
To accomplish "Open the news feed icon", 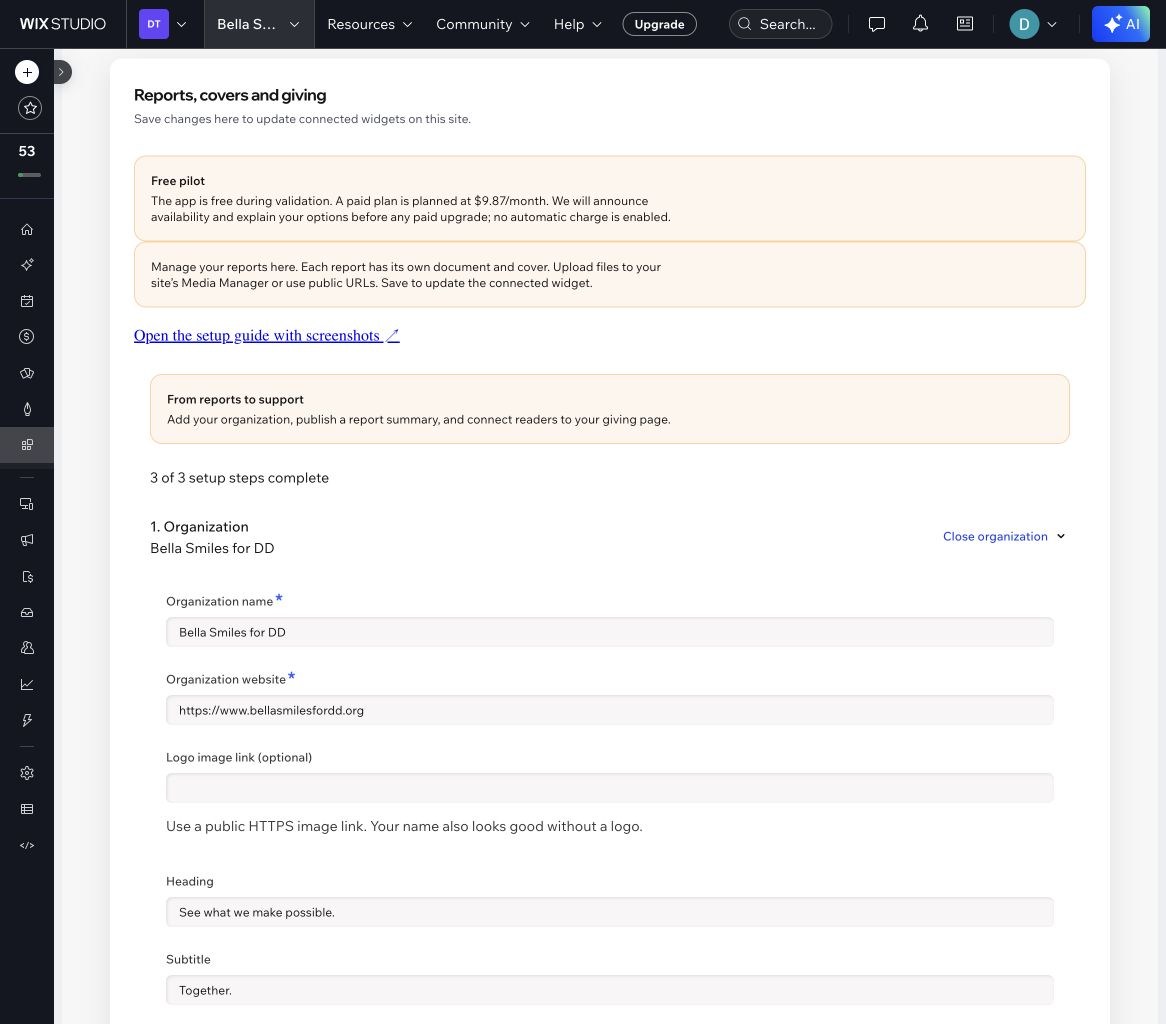I will pos(964,24).
